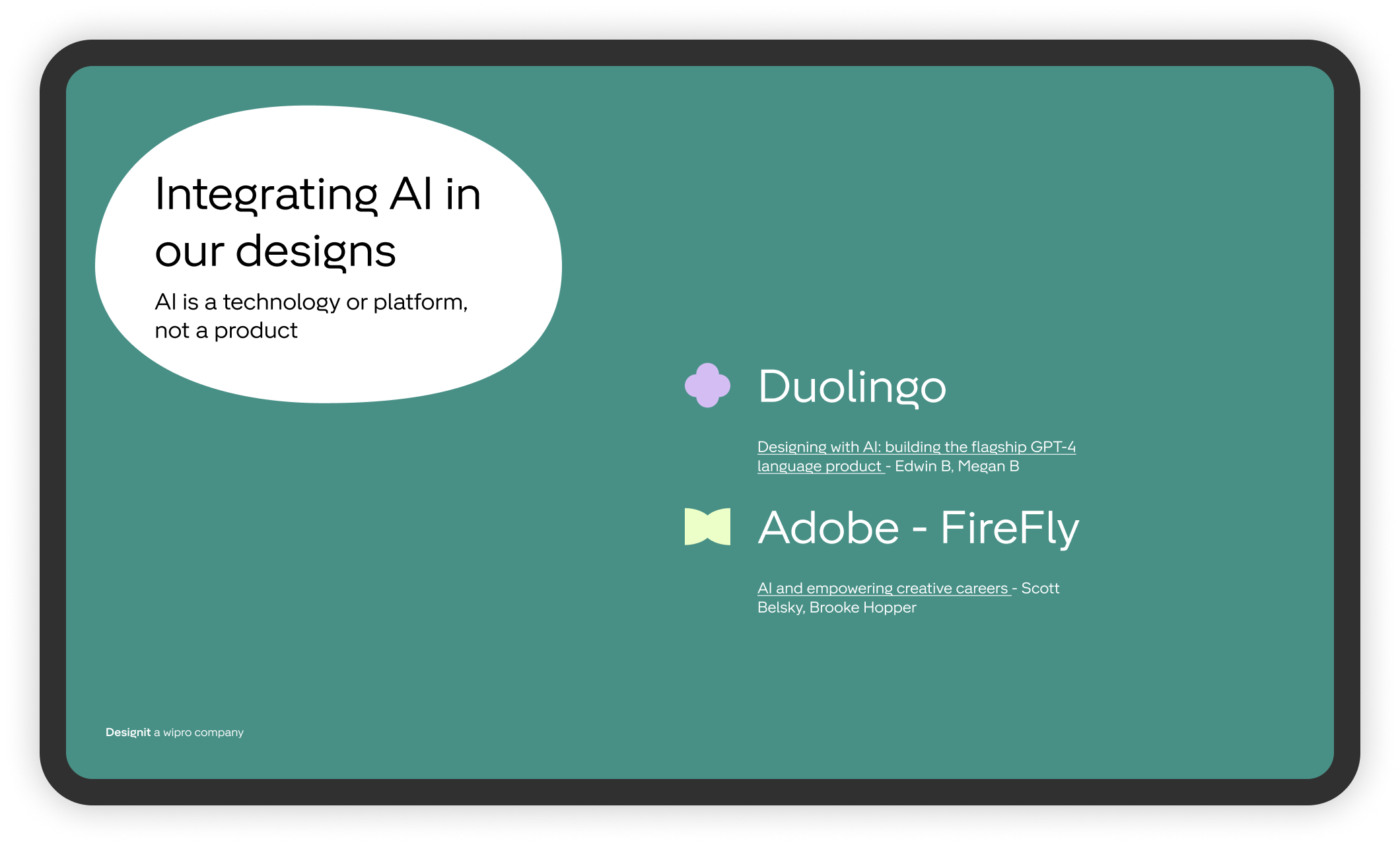Click the pale green bow-tie icon
This screenshot has width=1400, height=845.
(x=707, y=527)
